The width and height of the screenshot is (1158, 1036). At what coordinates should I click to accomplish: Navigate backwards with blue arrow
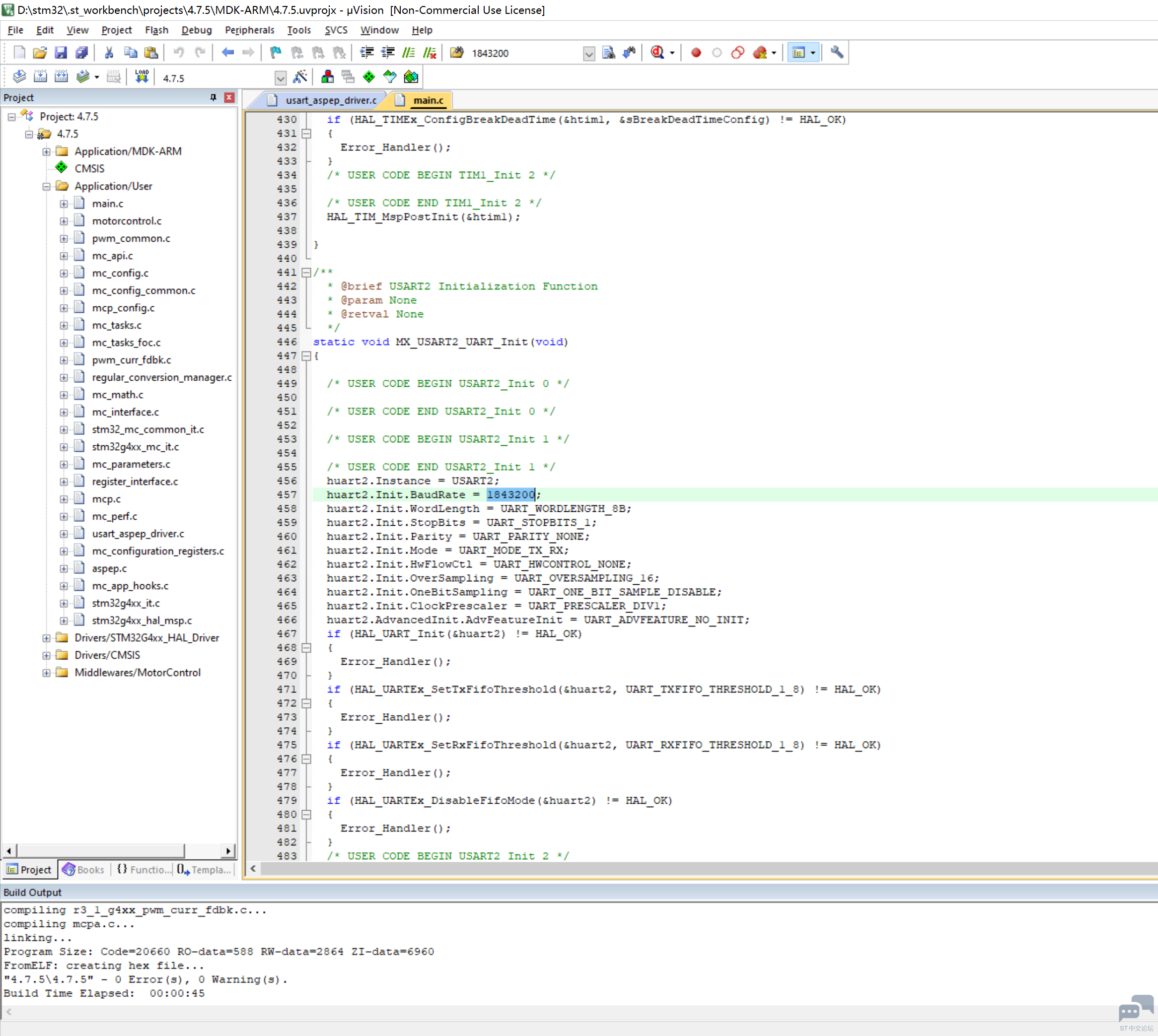[228, 53]
